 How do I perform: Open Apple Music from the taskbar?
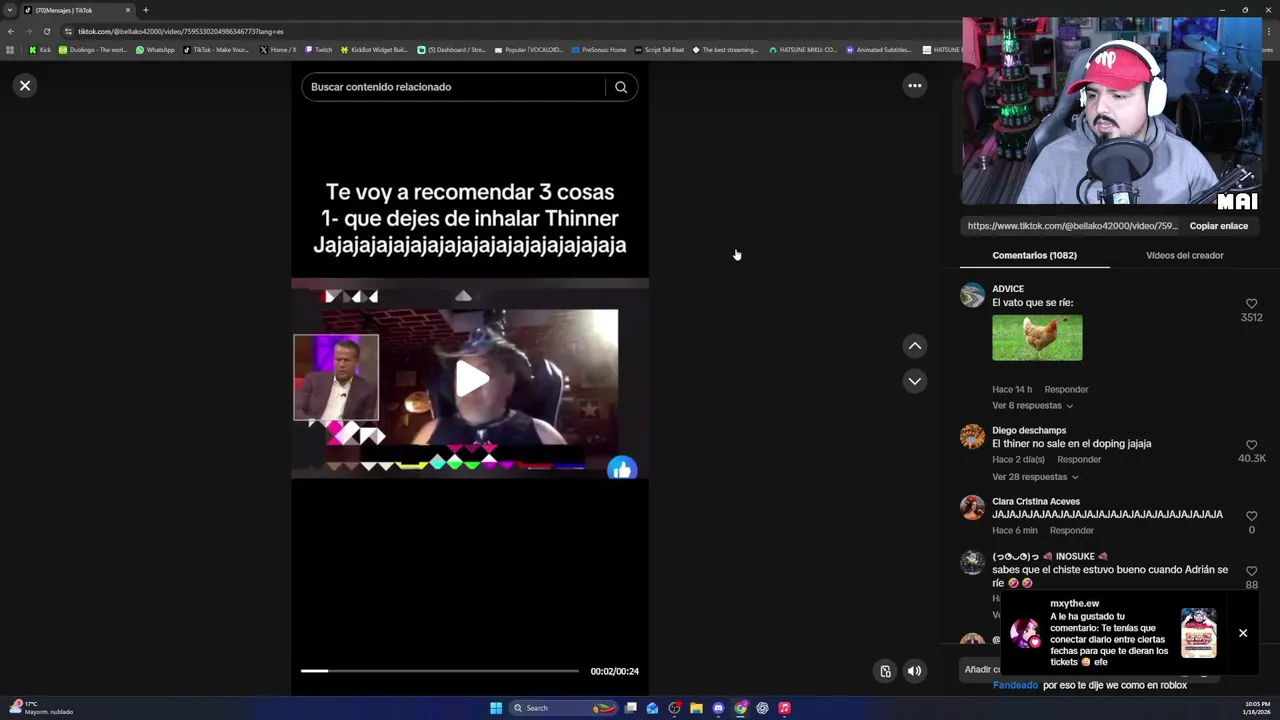click(x=784, y=708)
